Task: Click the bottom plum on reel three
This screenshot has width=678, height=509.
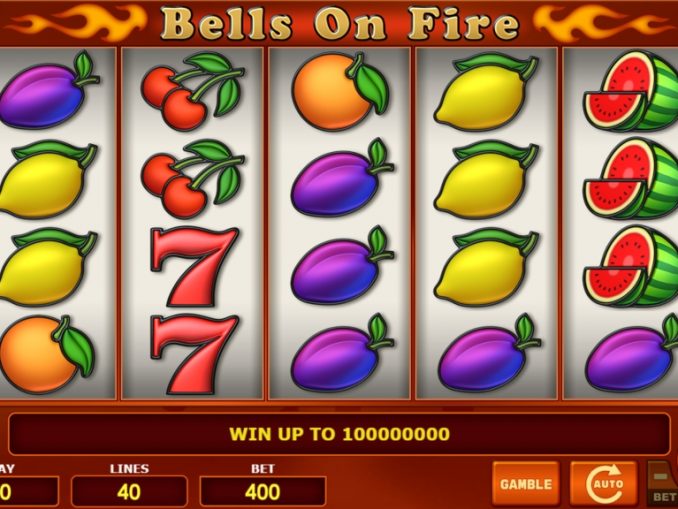Action: tap(342, 353)
